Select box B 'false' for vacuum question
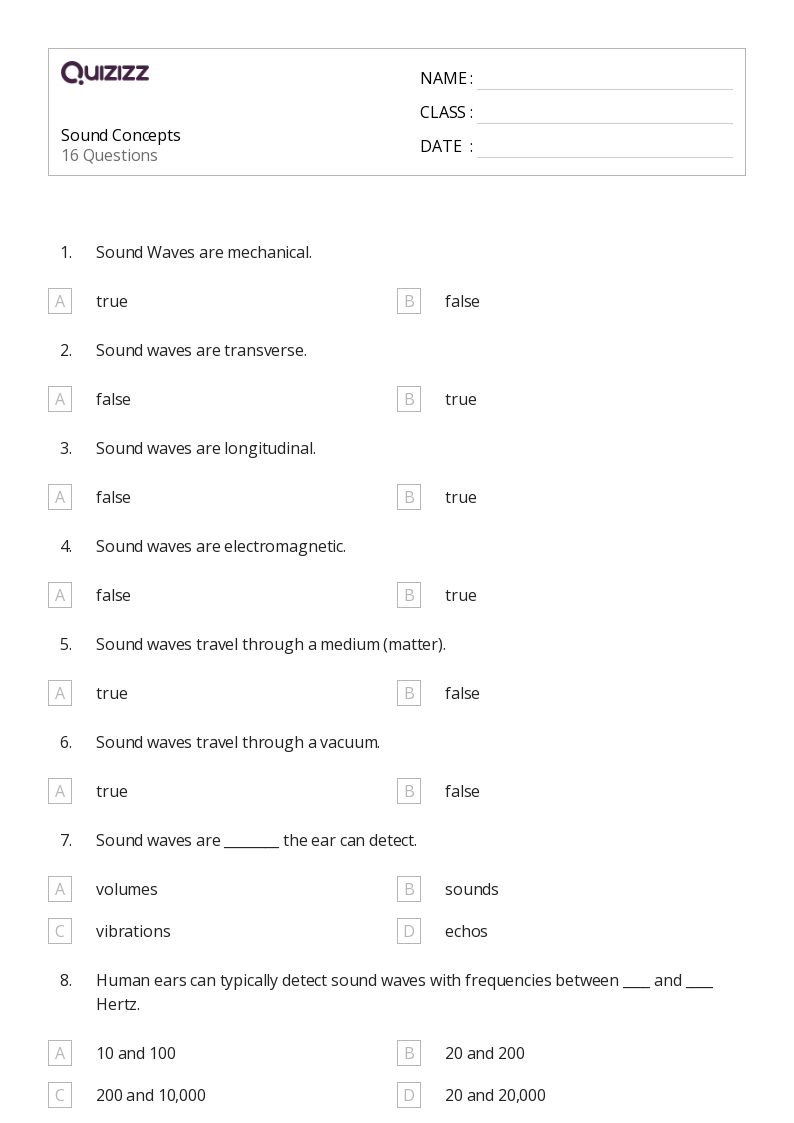The width and height of the screenshot is (794, 1123). 409,791
